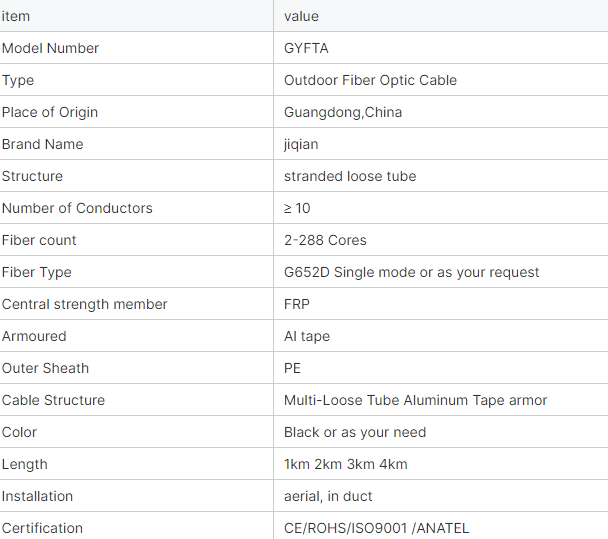The height and width of the screenshot is (539, 608).
Task: Select the 'Central strength member' label
Action: (x=84, y=304)
